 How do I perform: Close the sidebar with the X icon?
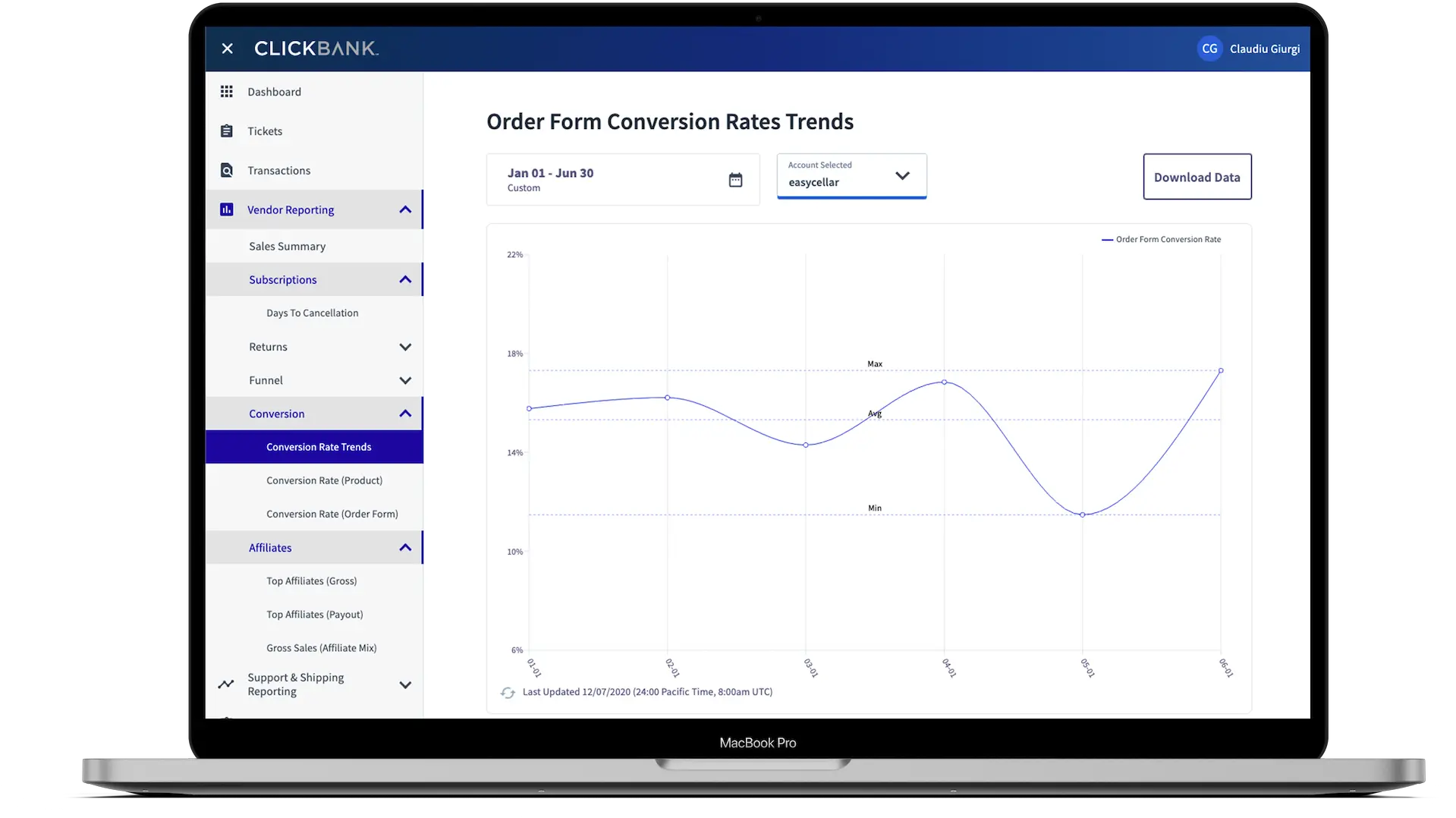coord(227,49)
